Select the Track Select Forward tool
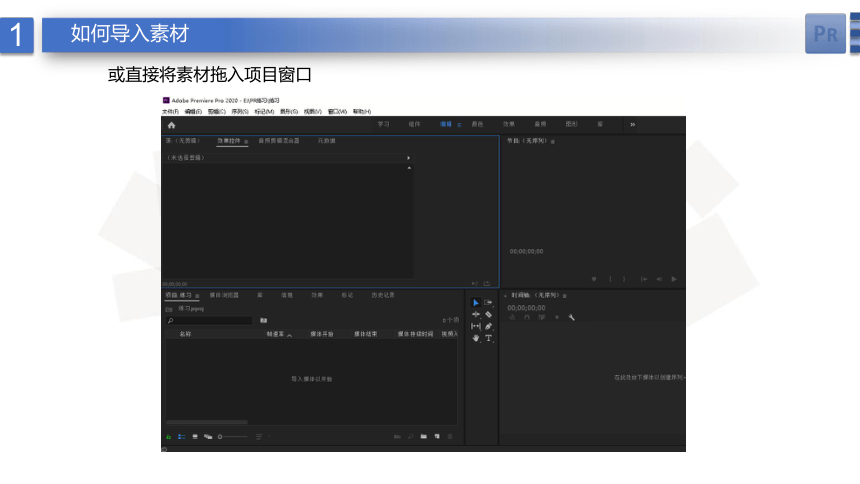Viewport: 860px width, 484px height. (x=488, y=303)
